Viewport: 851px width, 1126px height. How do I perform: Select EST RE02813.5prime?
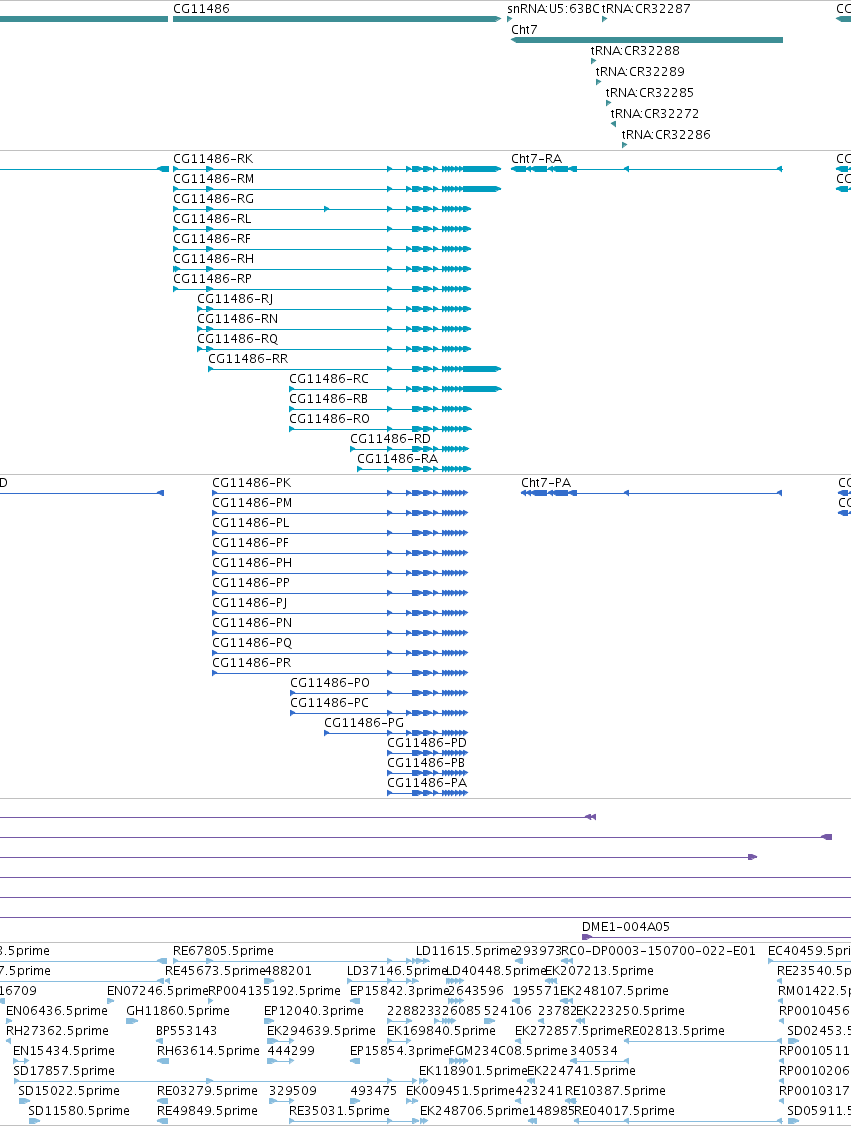click(x=674, y=1031)
